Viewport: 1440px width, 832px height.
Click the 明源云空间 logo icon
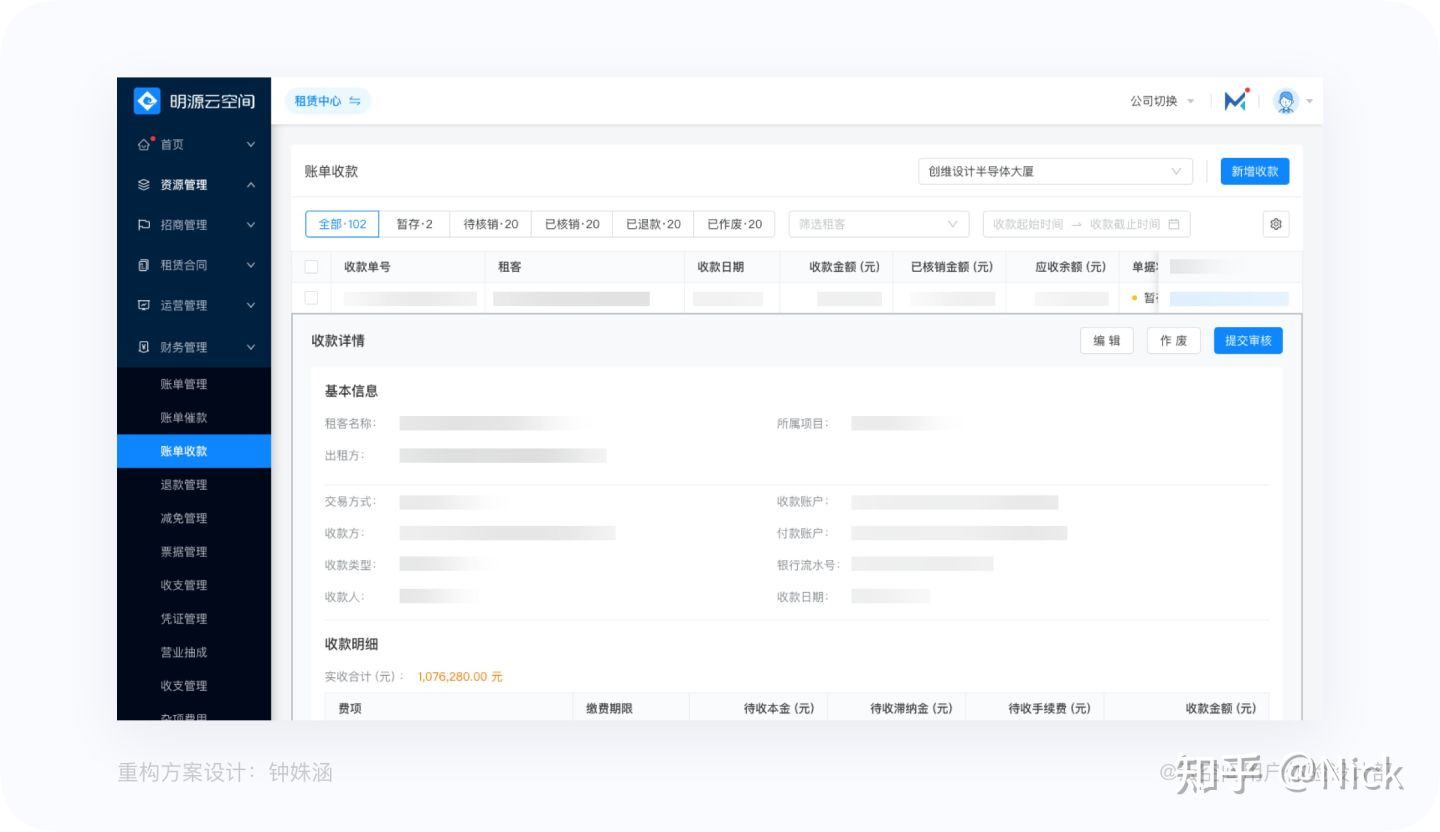147,101
